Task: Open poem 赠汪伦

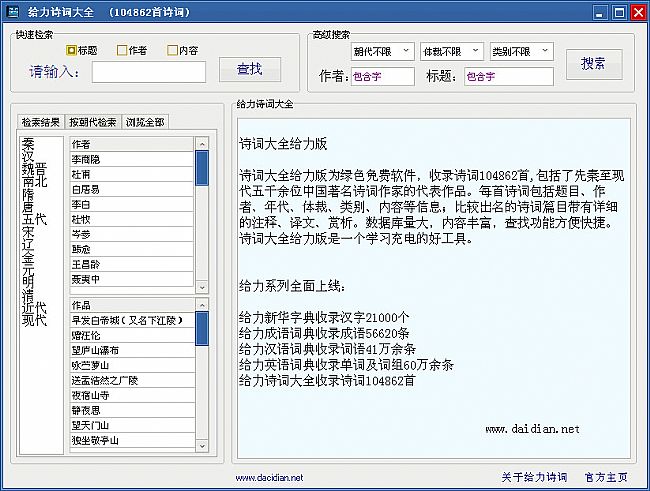Action: tap(133, 335)
